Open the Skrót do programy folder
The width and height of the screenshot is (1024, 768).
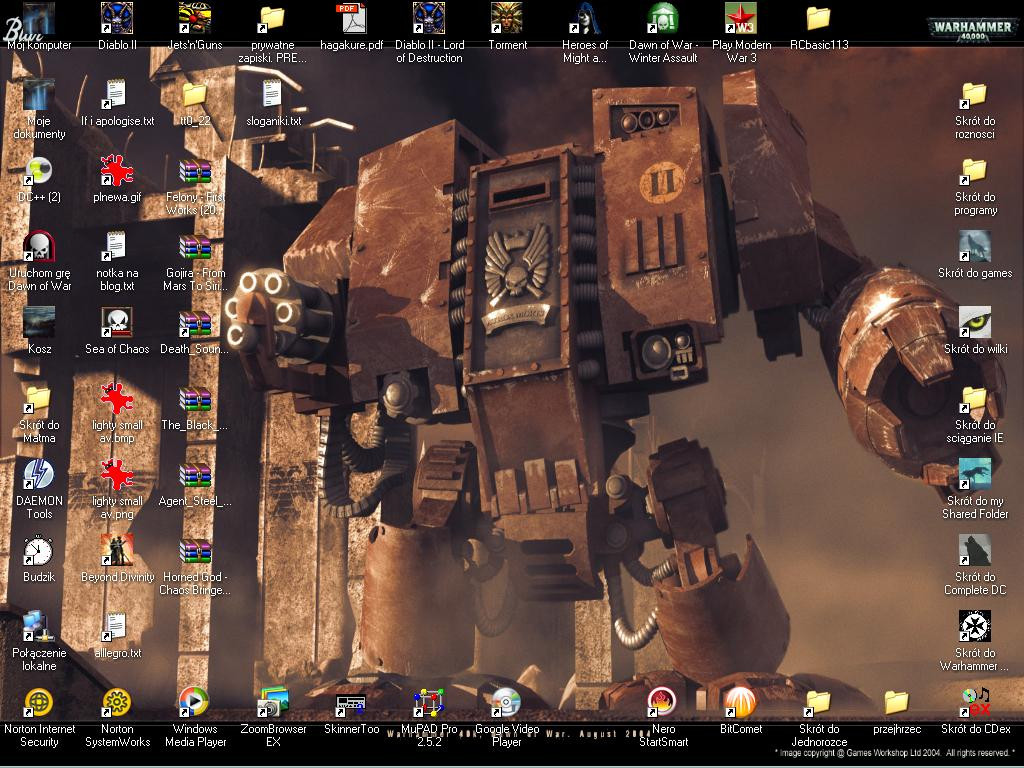coord(975,171)
